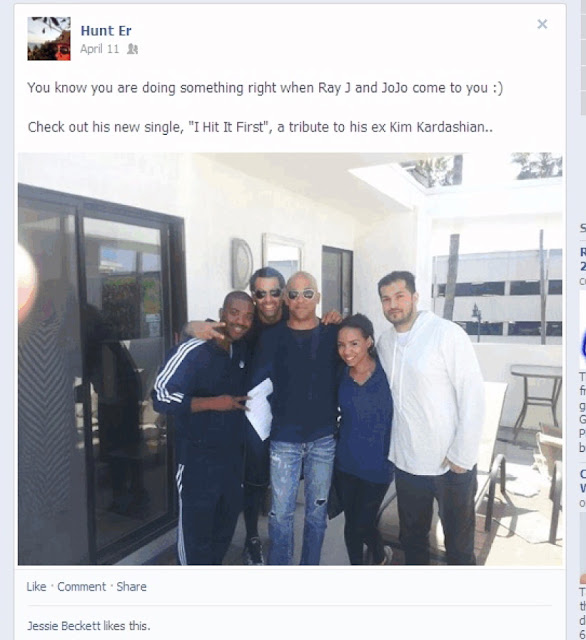
Task: Open Hunt Er's profile picture thumbnail
Action: 49,39
